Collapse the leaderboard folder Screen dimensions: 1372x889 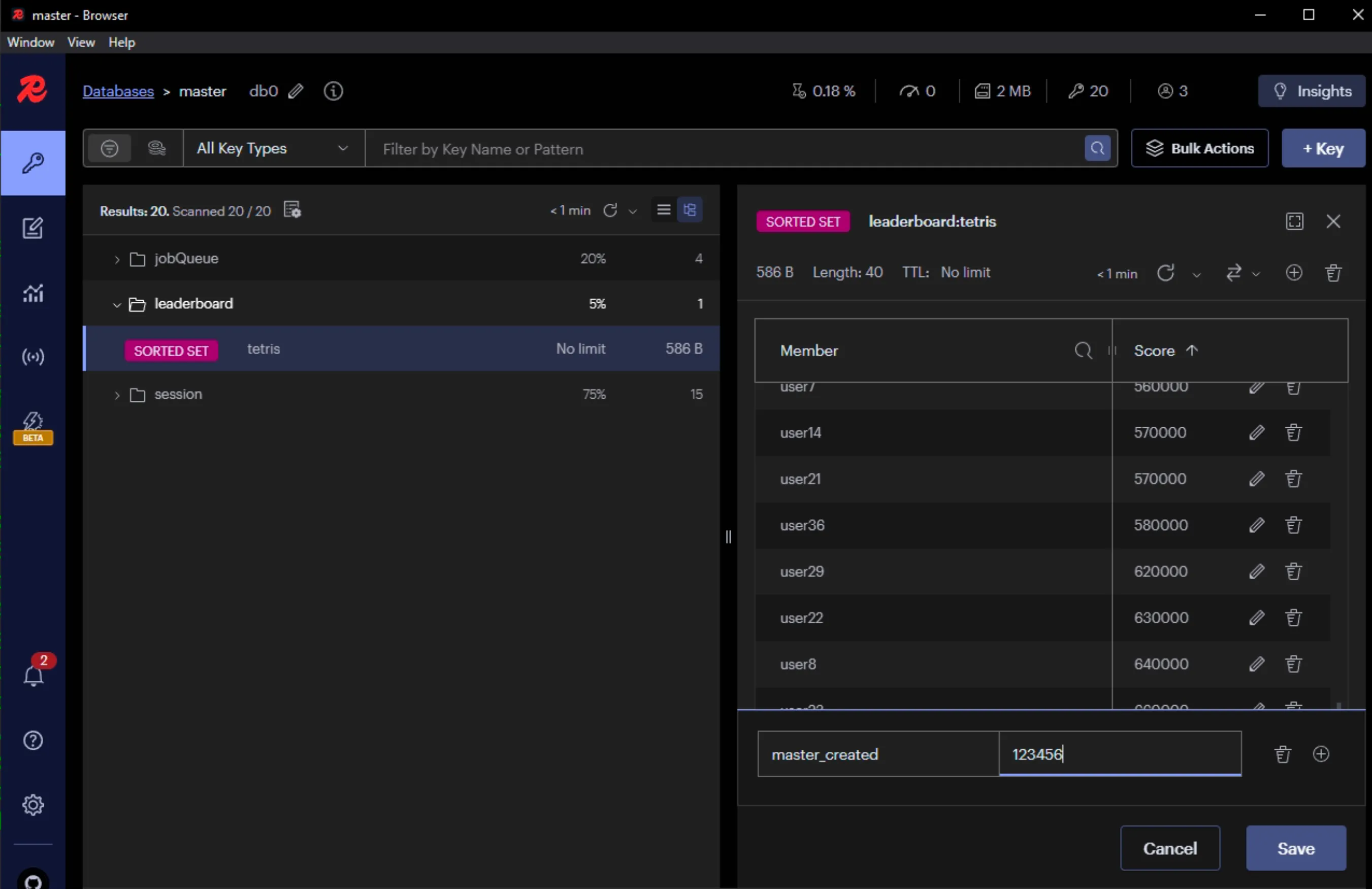[116, 305]
